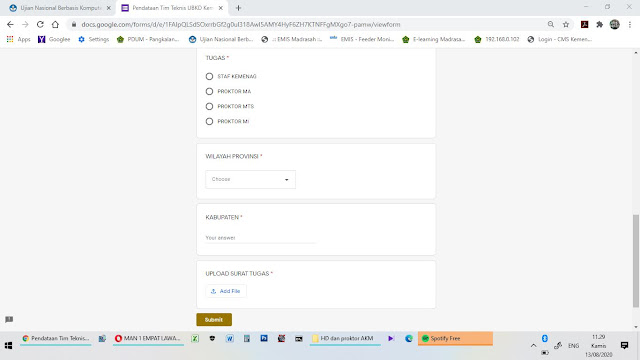Screen dimensions: 640x360
Task: Open the Word taskbar icon
Action: tap(230, 338)
